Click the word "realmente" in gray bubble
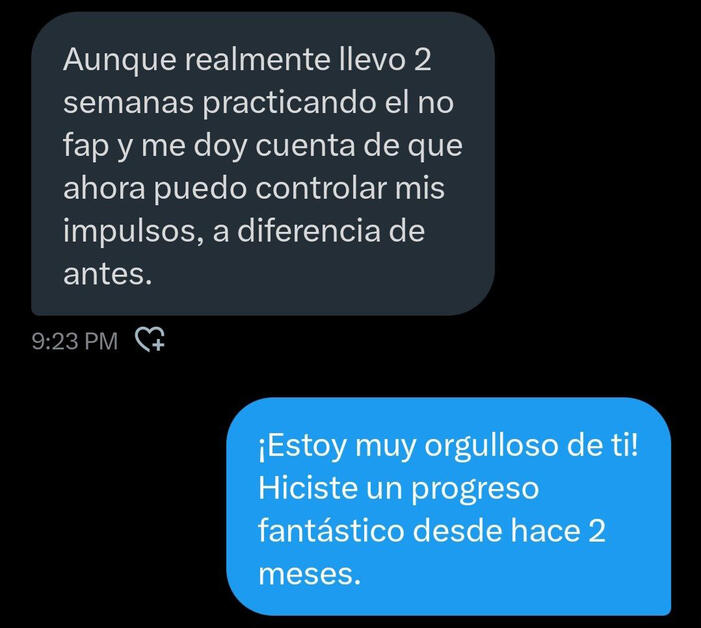The height and width of the screenshot is (628, 701). point(258,60)
